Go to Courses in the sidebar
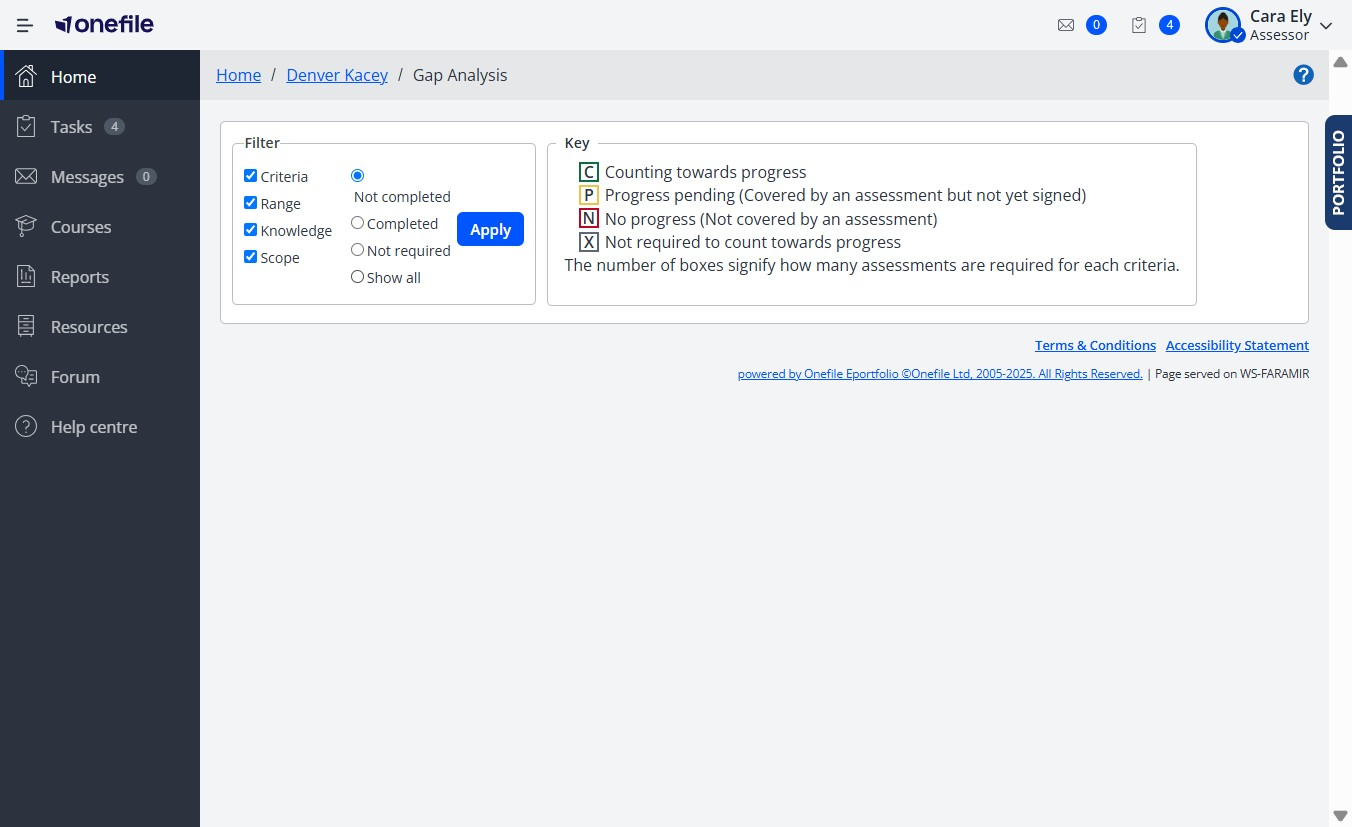The height and width of the screenshot is (827, 1352). [x=100, y=226]
